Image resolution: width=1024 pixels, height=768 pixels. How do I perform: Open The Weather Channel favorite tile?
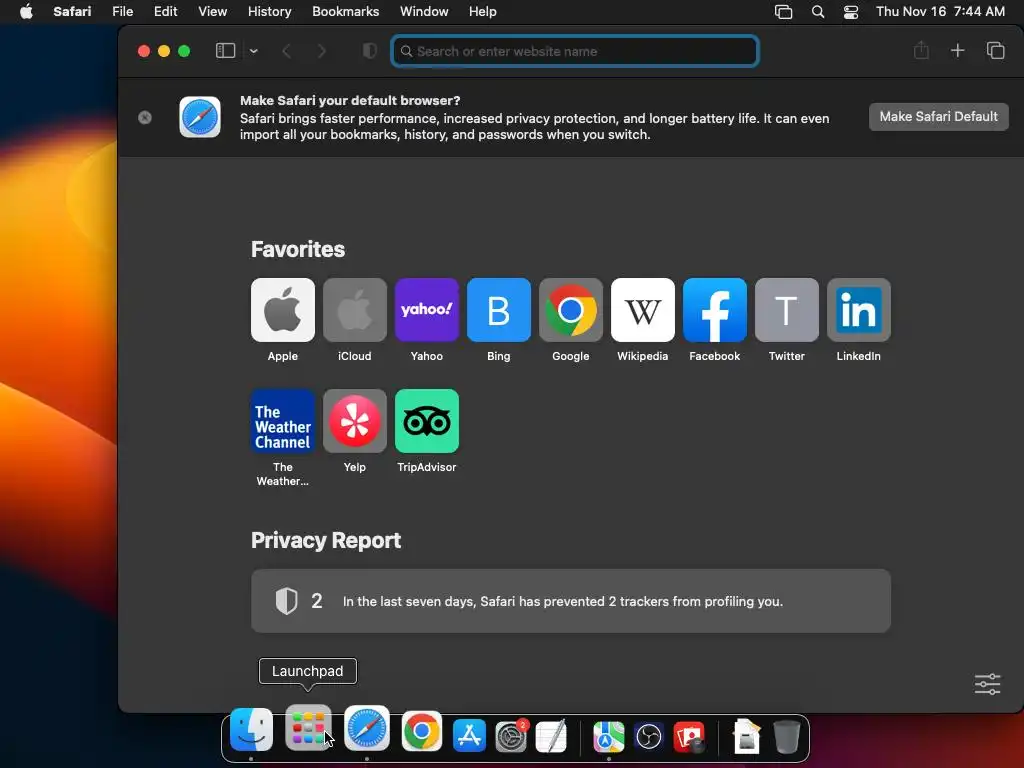point(283,421)
